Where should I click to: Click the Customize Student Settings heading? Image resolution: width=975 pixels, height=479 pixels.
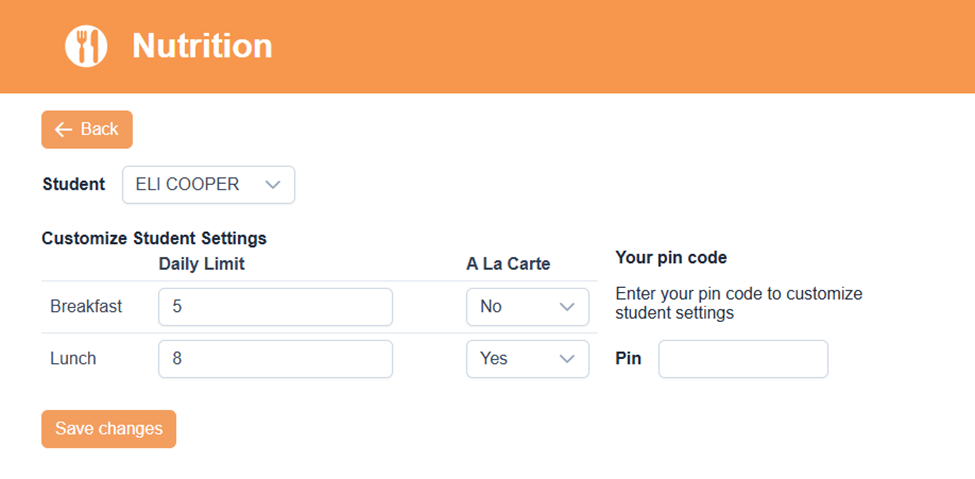(x=154, y=239)
